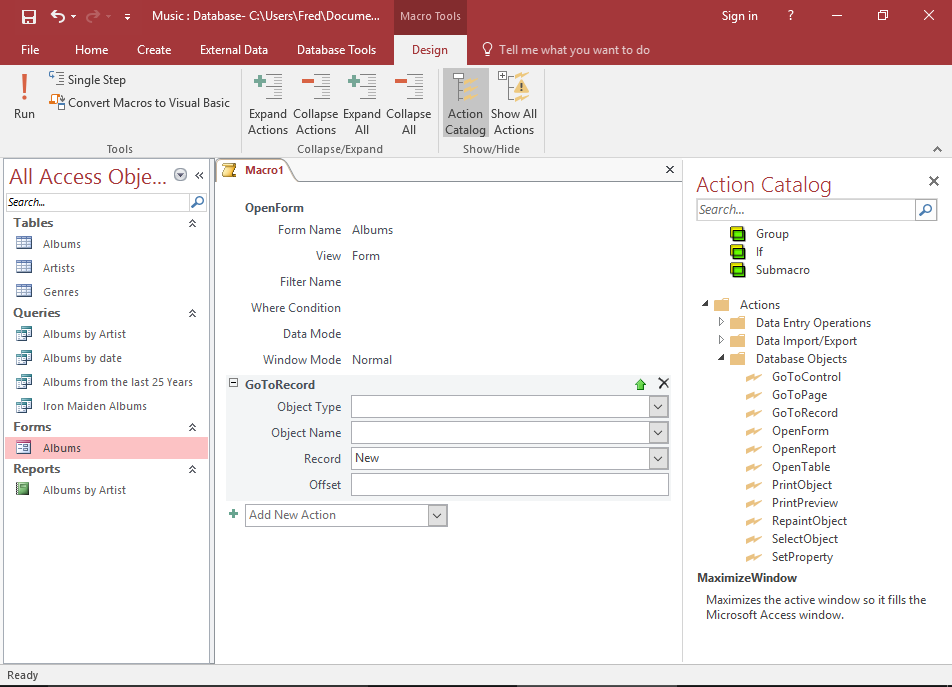Screen dimensions: 952x687
Task: Open the Customize Quick Access Toolbar arrow
Action: pos(127,17)
